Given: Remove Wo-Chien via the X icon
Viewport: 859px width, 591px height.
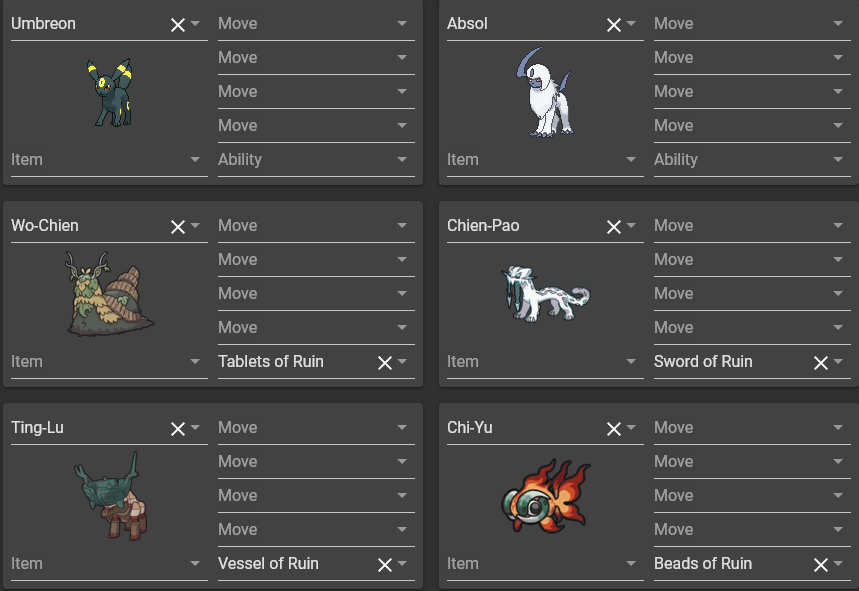Looking at the screenshot, I should (x=177, y=227).
